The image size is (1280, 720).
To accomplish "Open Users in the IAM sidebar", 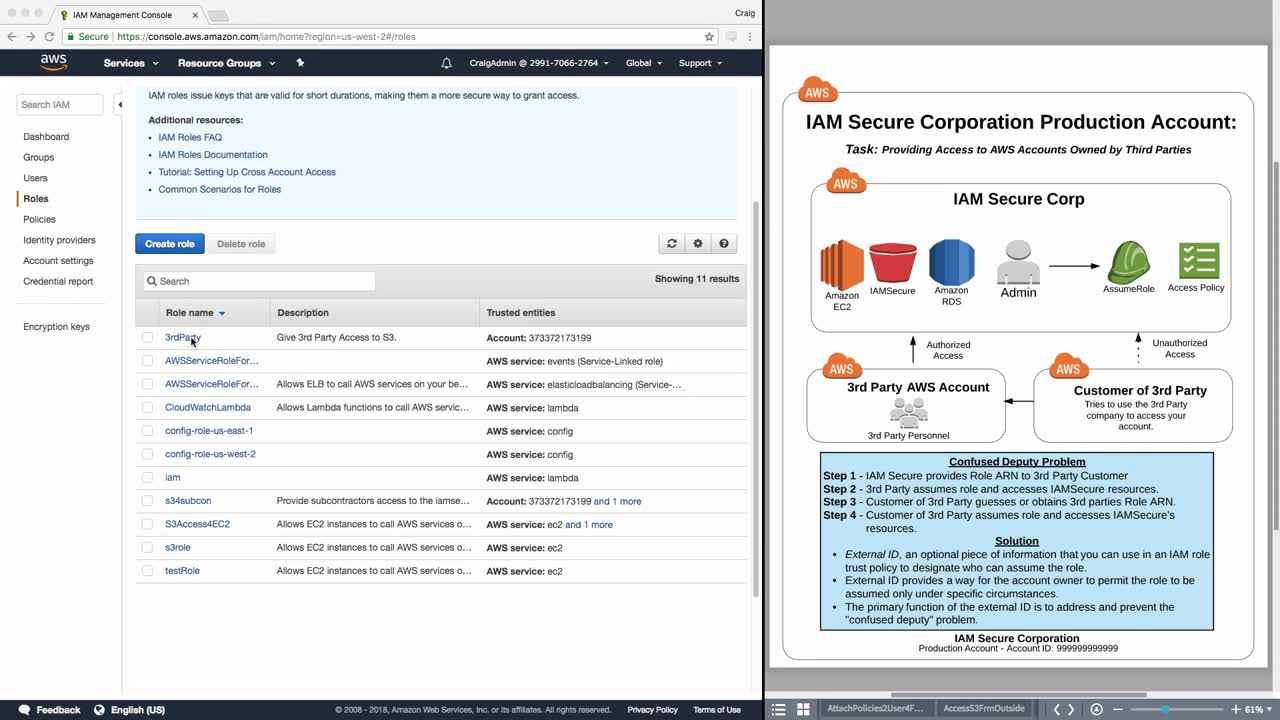I will [x=35, y=178].
